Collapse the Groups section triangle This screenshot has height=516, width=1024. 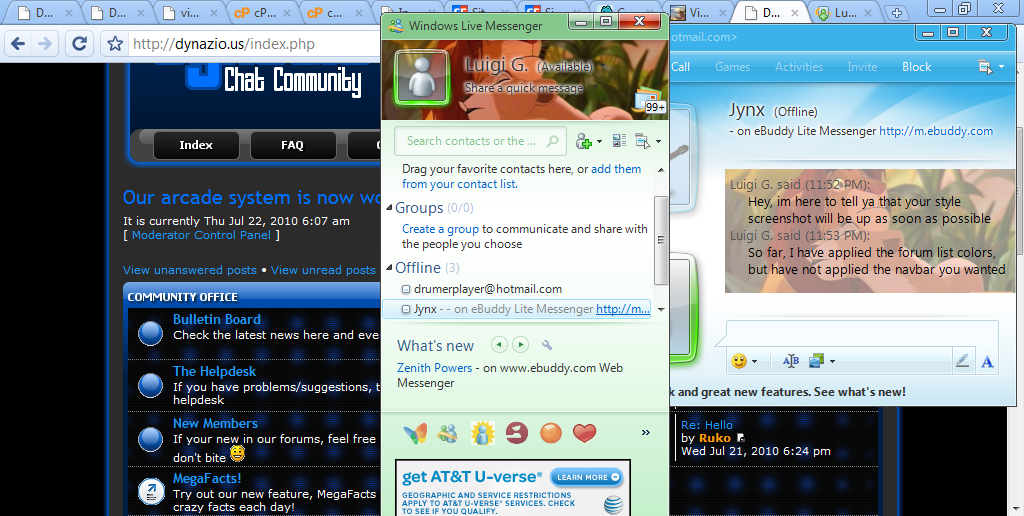(x=390, y=208)
